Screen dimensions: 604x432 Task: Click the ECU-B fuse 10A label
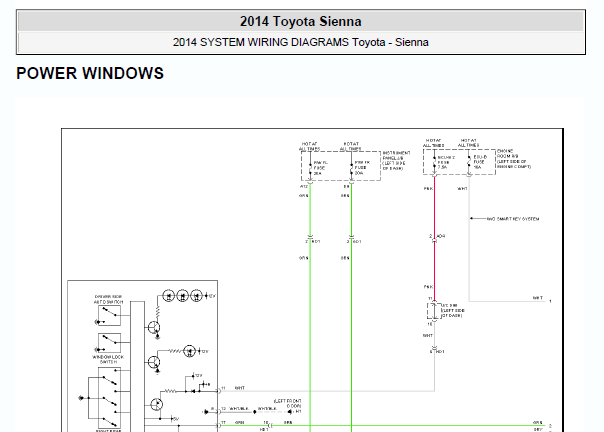(480, 162)
